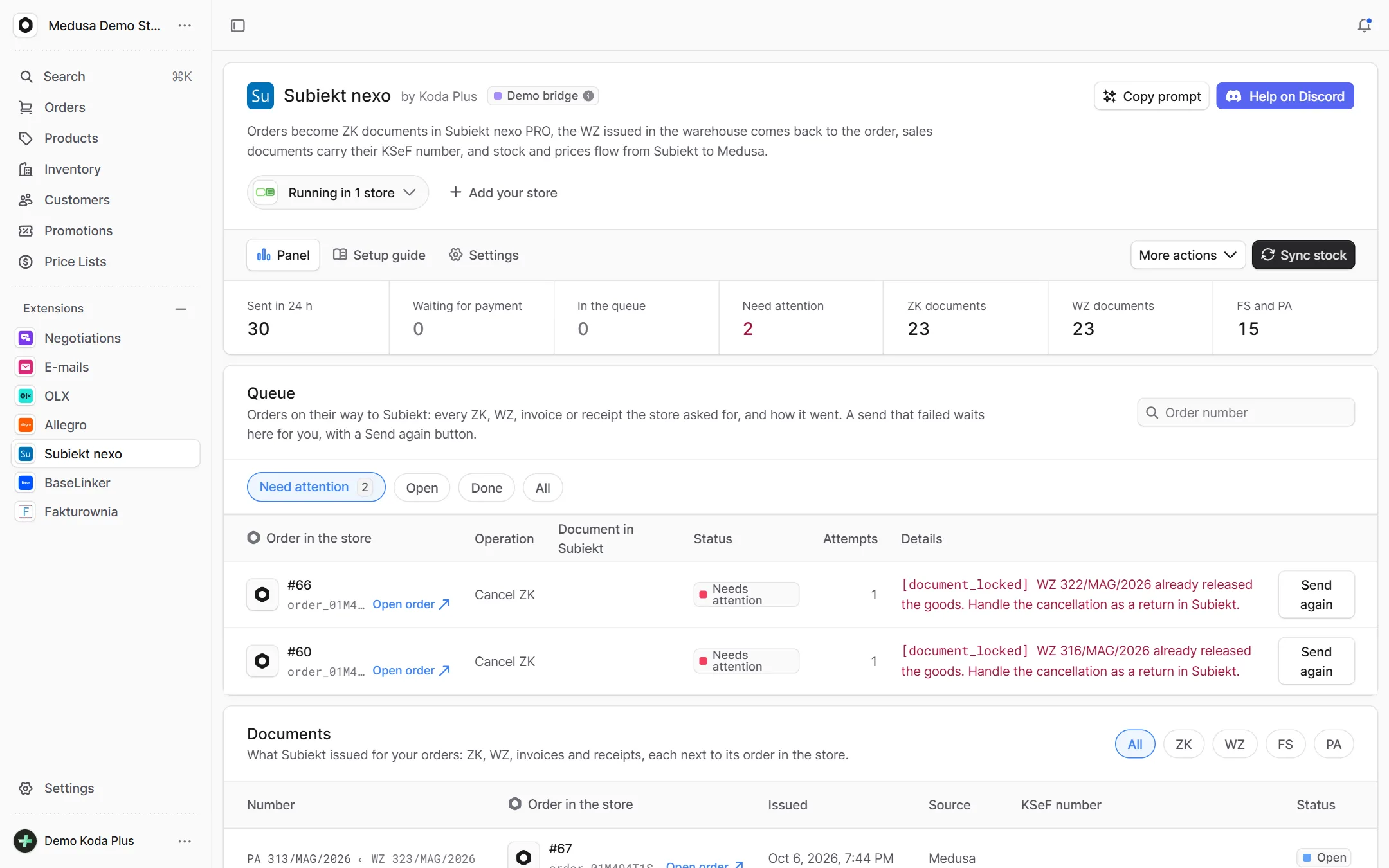Switch to the Setup guide tab
1389x868 pixels.
click(379, 255)
